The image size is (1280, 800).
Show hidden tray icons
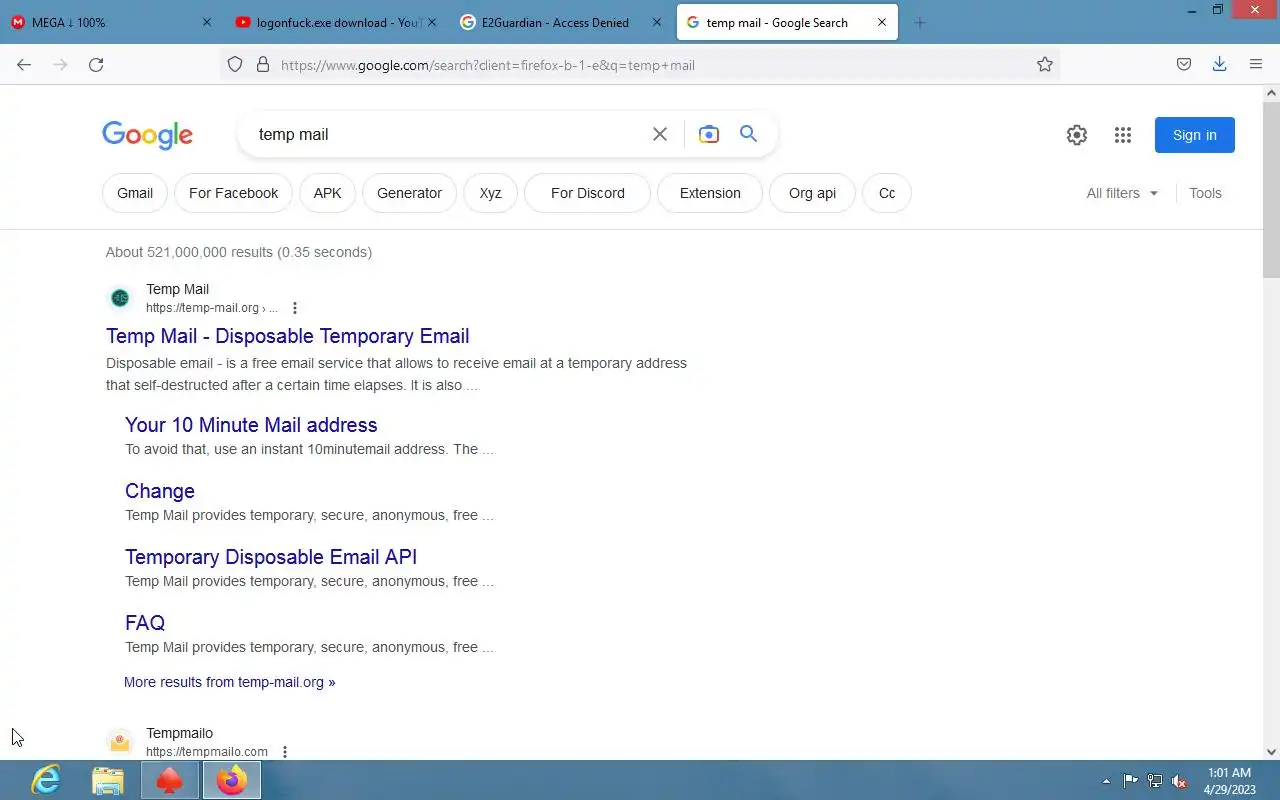[1106, 781]
